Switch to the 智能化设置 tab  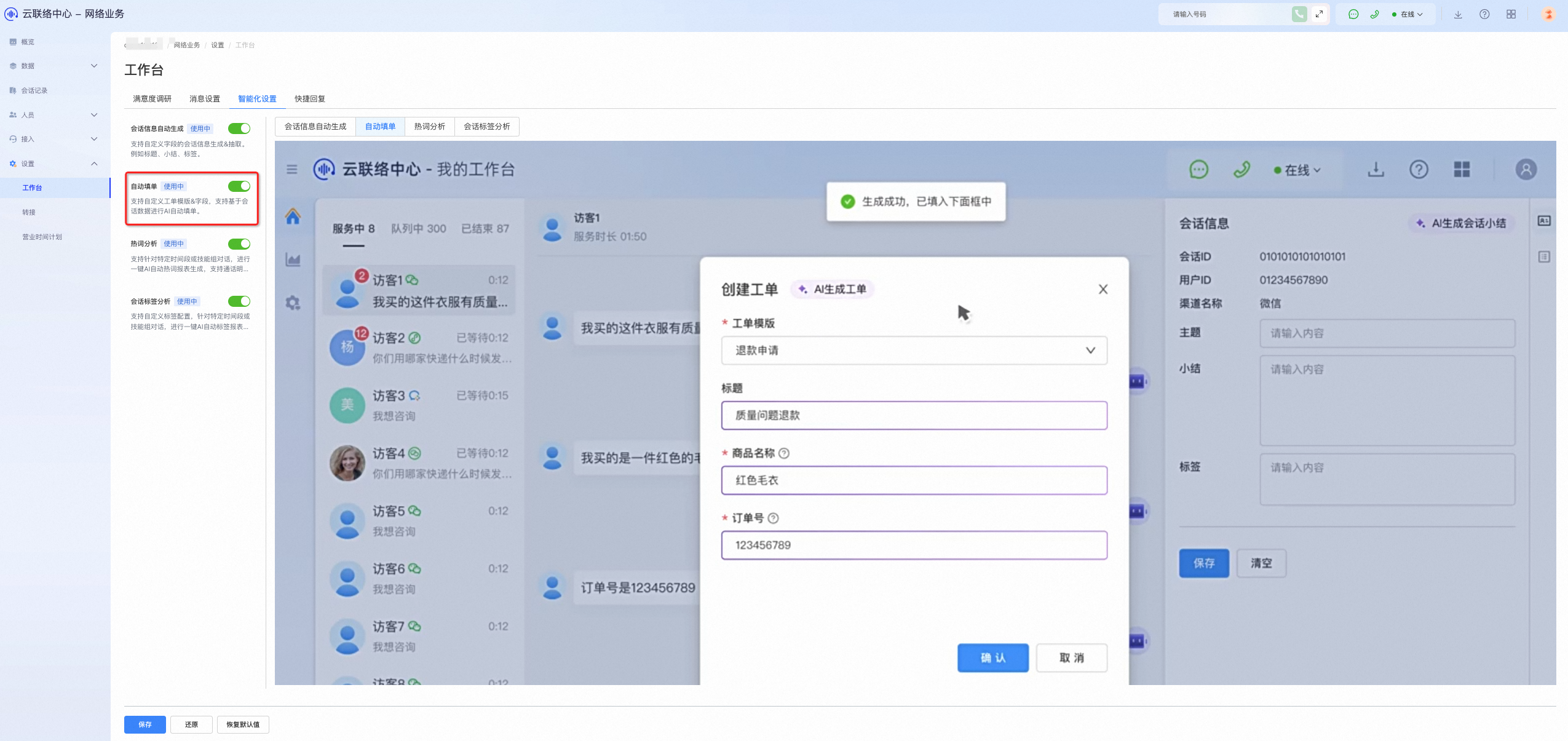pos(257,99)
